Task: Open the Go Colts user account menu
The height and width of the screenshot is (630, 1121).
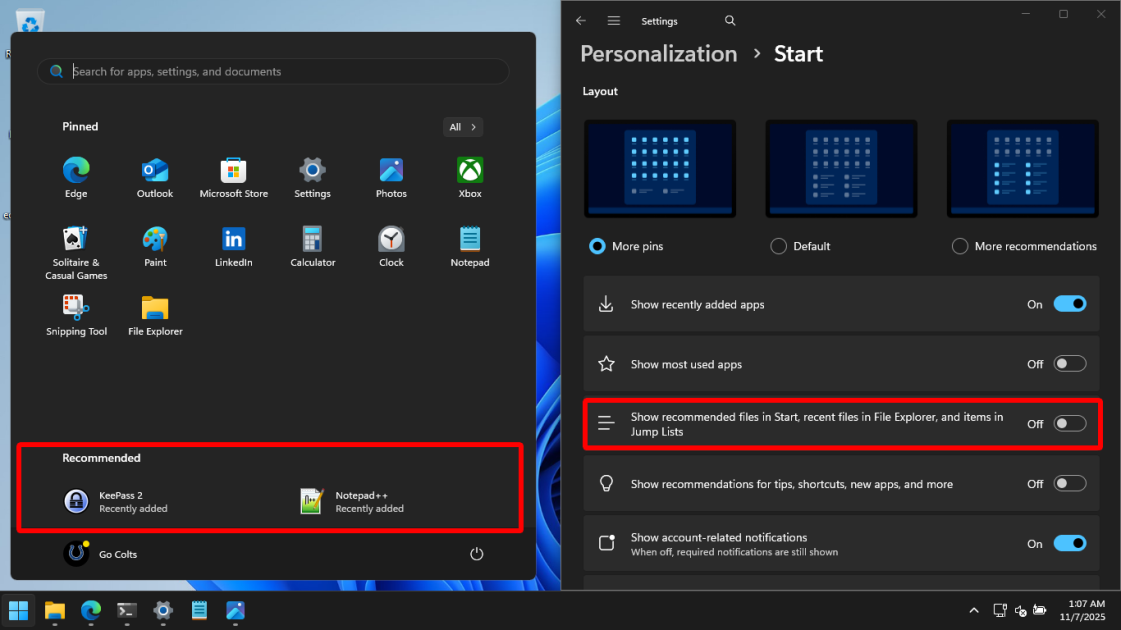Action: click(x=100, y=553)
